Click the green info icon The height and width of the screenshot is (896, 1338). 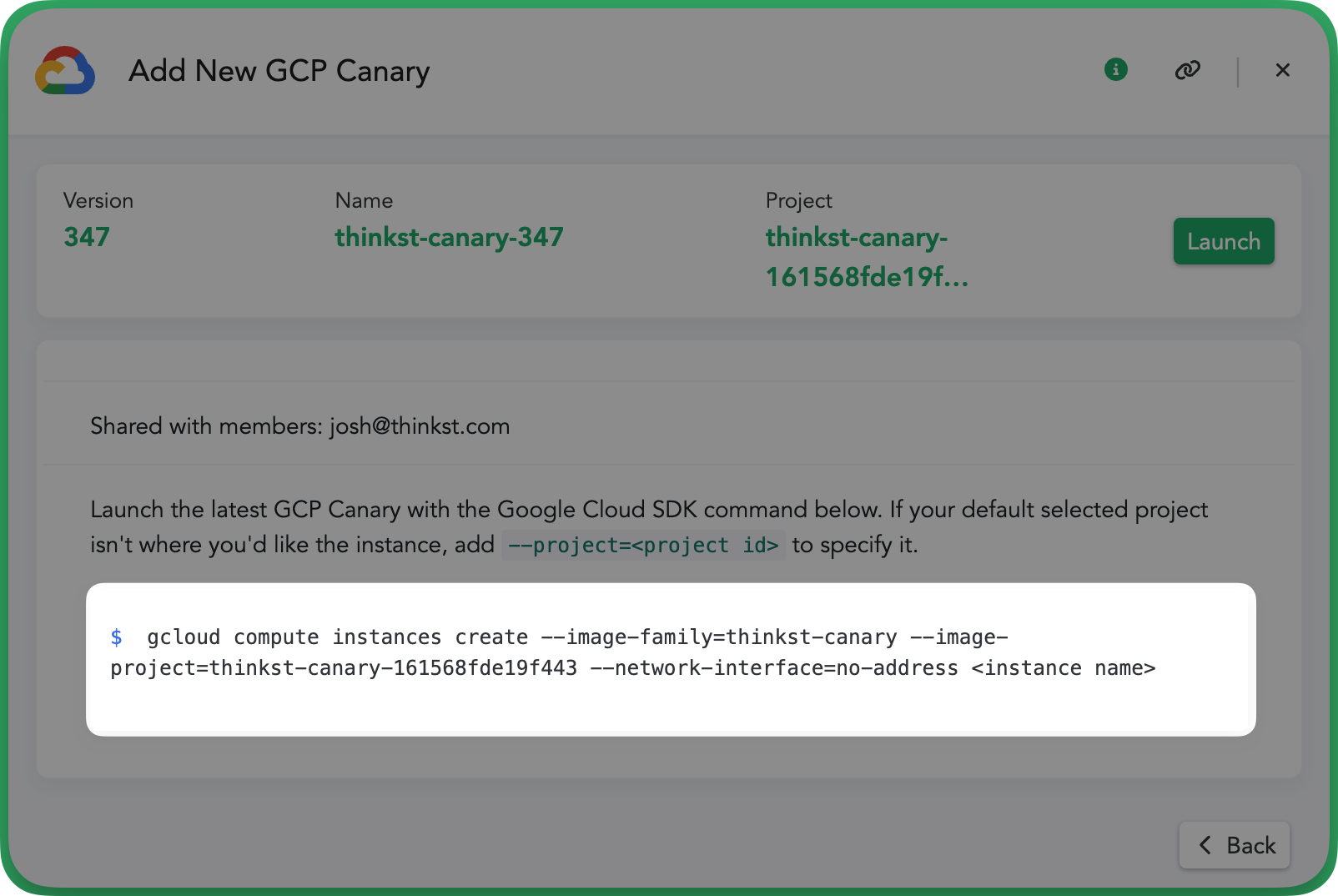(1115, 69)
